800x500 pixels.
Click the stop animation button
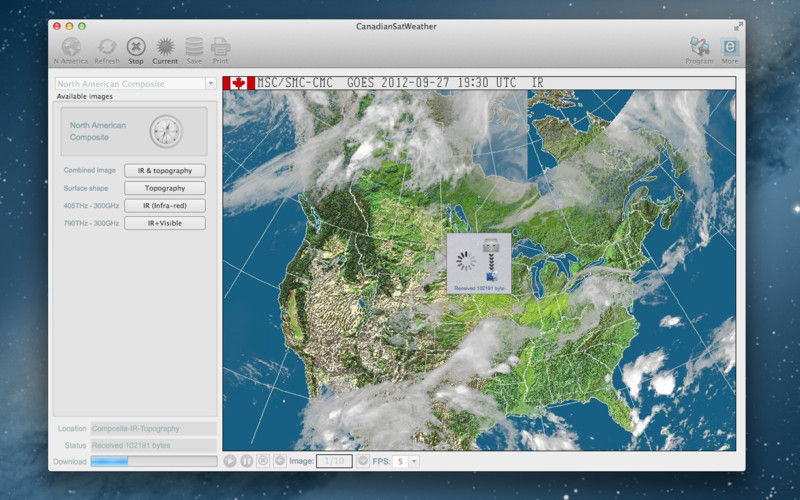coord(263,461)
